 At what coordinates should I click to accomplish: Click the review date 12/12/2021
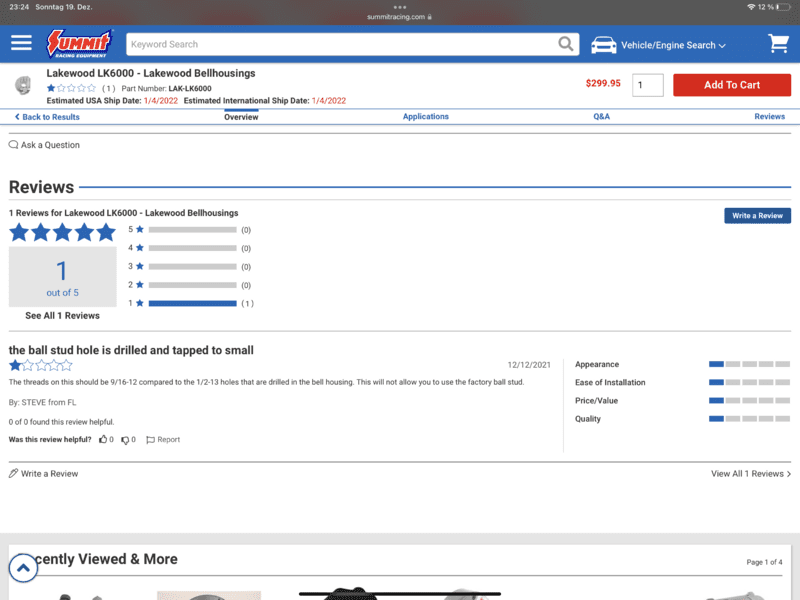click(529, 365)
